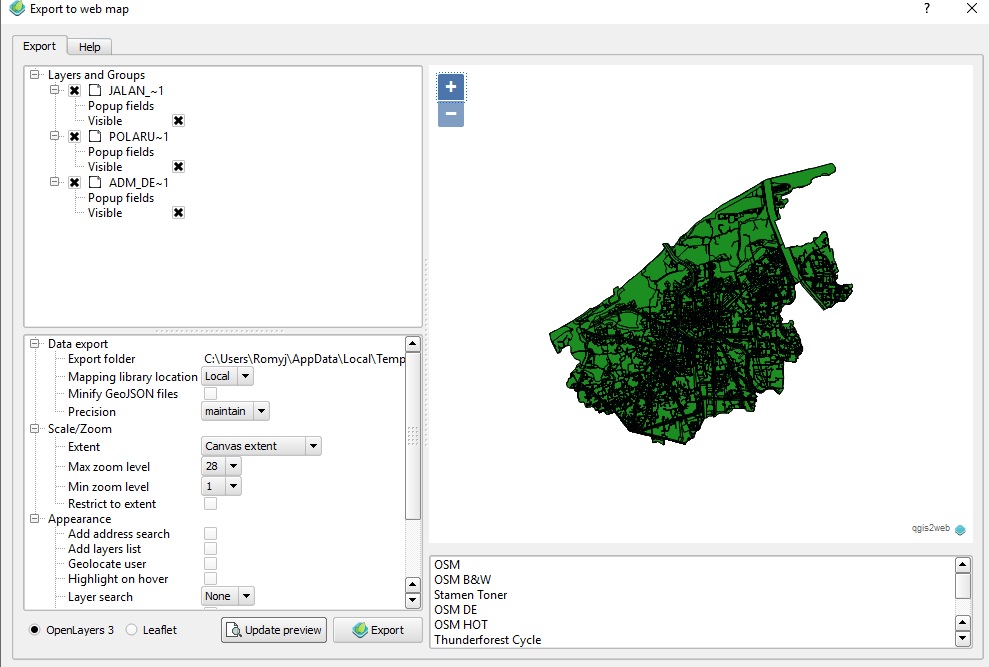The image size is (989, 667).
Task: Click the zoom-out minus icon on map preview
Action: click(x=450, y=114)
